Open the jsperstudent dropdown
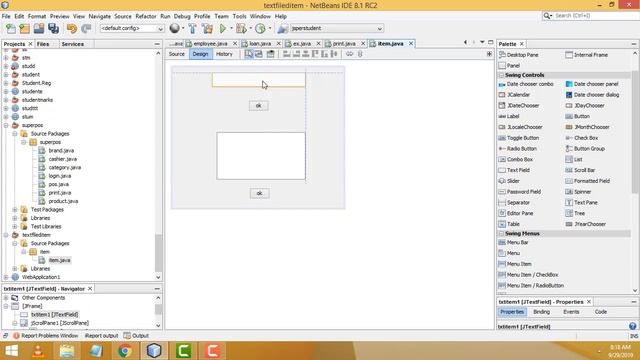The height and width of the screenshot is (360, 640). point(337,29)
